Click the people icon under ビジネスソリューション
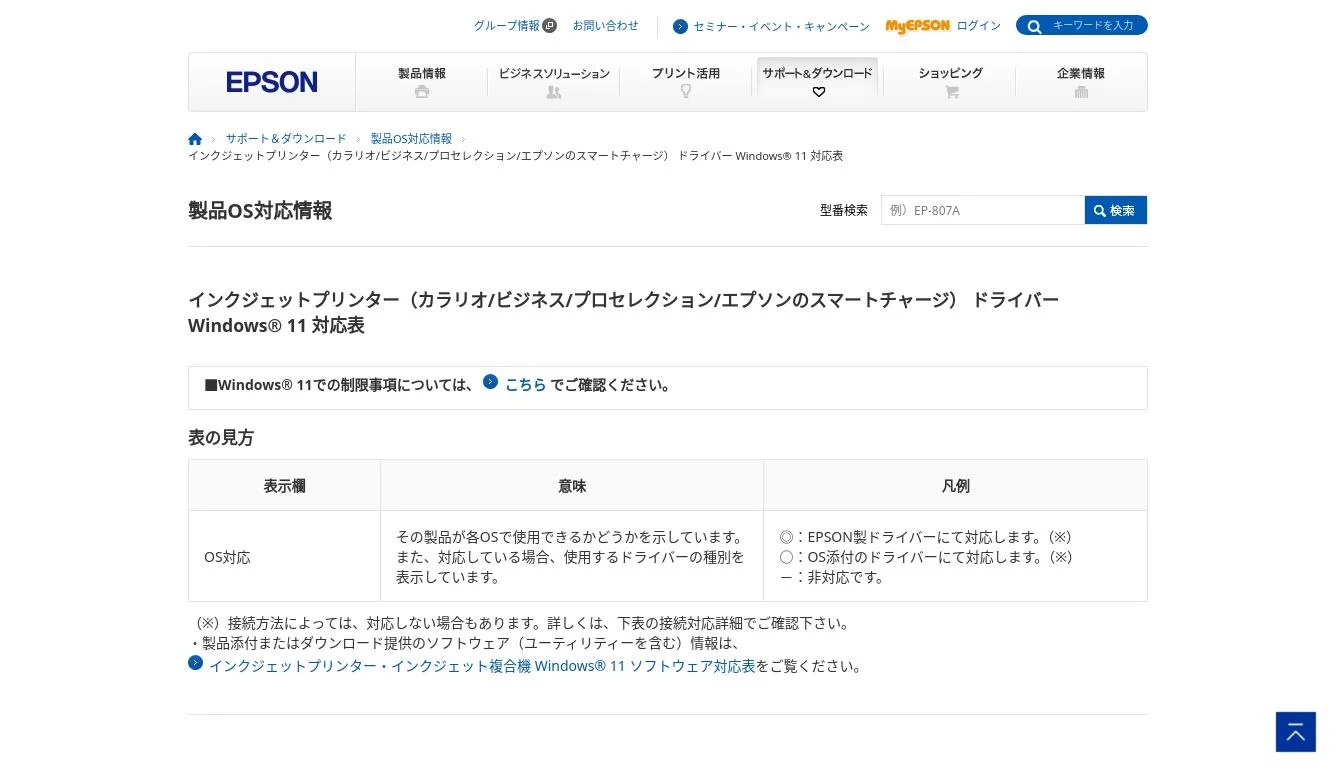1336x768 pixels. tap(554, 92)
